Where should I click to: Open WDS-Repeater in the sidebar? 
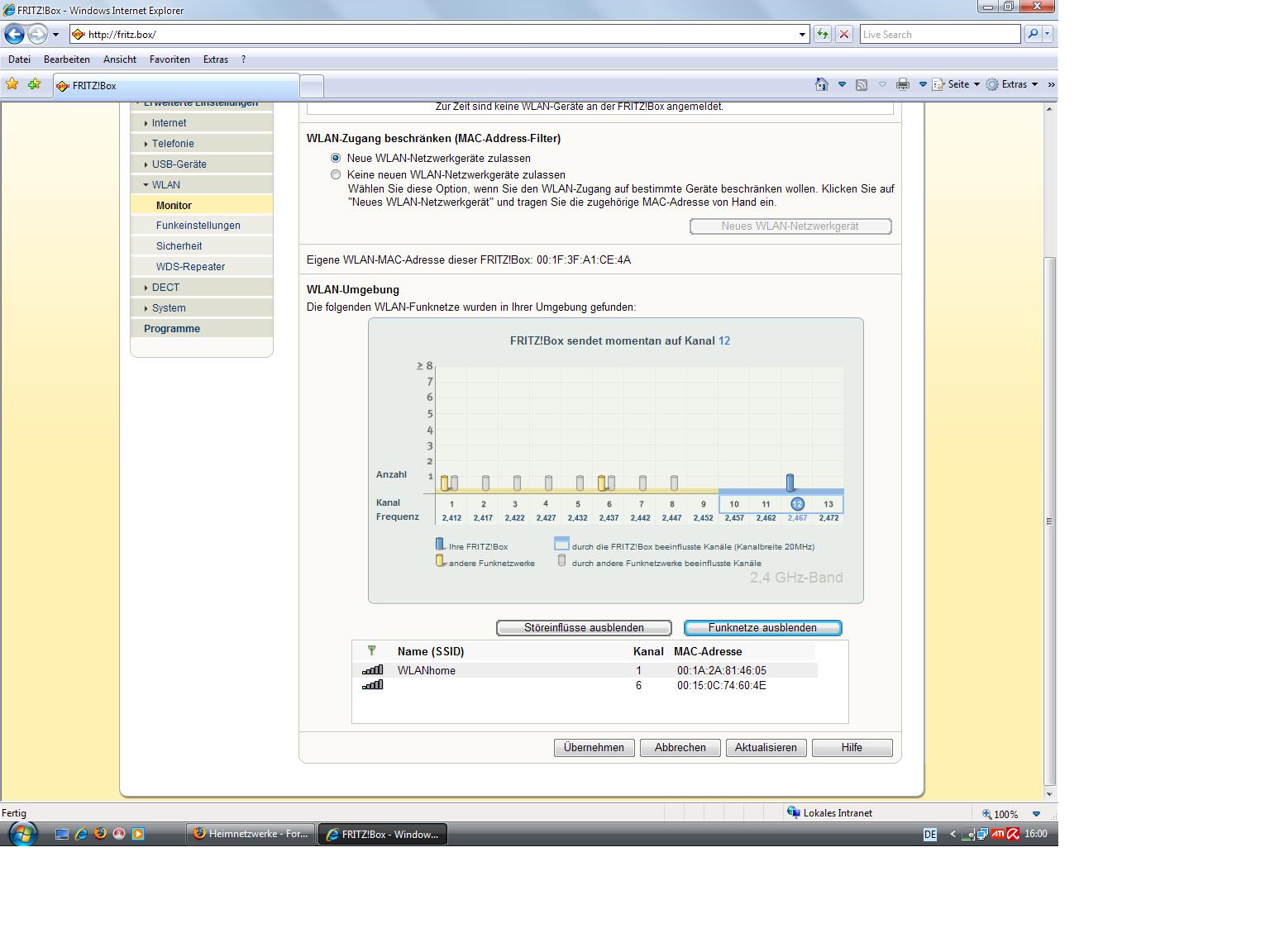[190, 266]
